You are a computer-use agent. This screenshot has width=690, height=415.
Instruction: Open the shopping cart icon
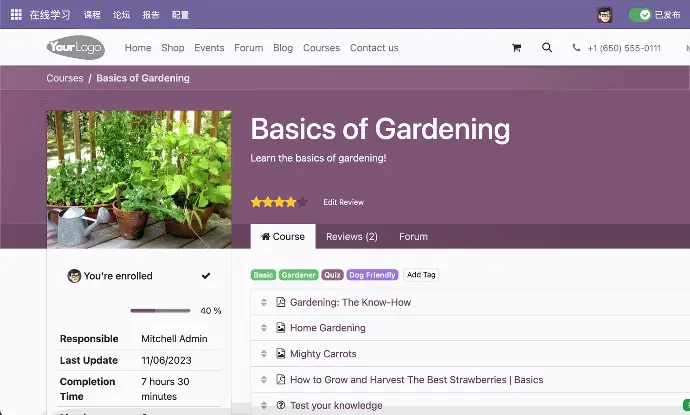[x=516, y=48]
